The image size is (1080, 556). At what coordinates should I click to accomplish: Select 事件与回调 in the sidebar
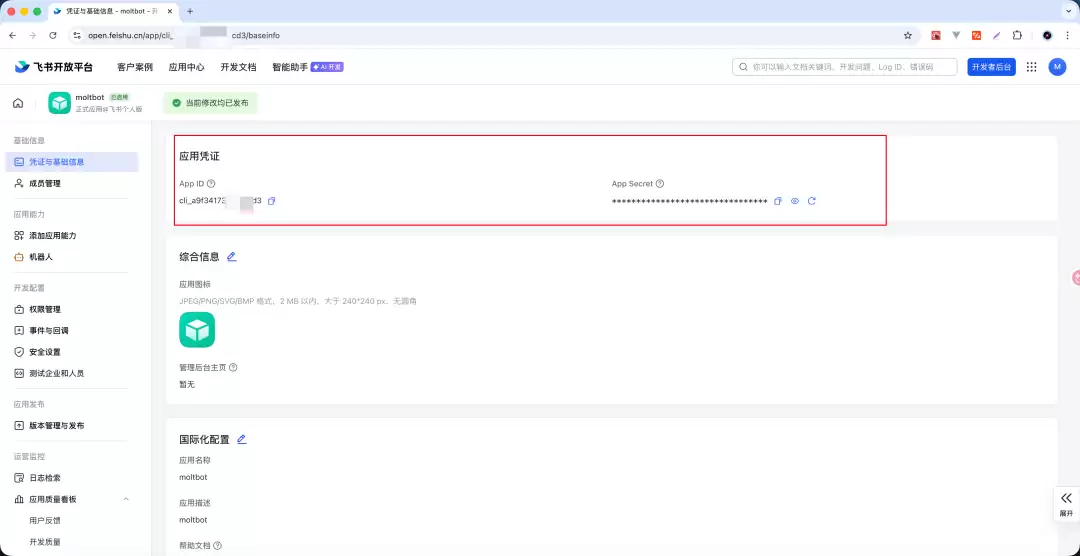(x=49, y=331)
